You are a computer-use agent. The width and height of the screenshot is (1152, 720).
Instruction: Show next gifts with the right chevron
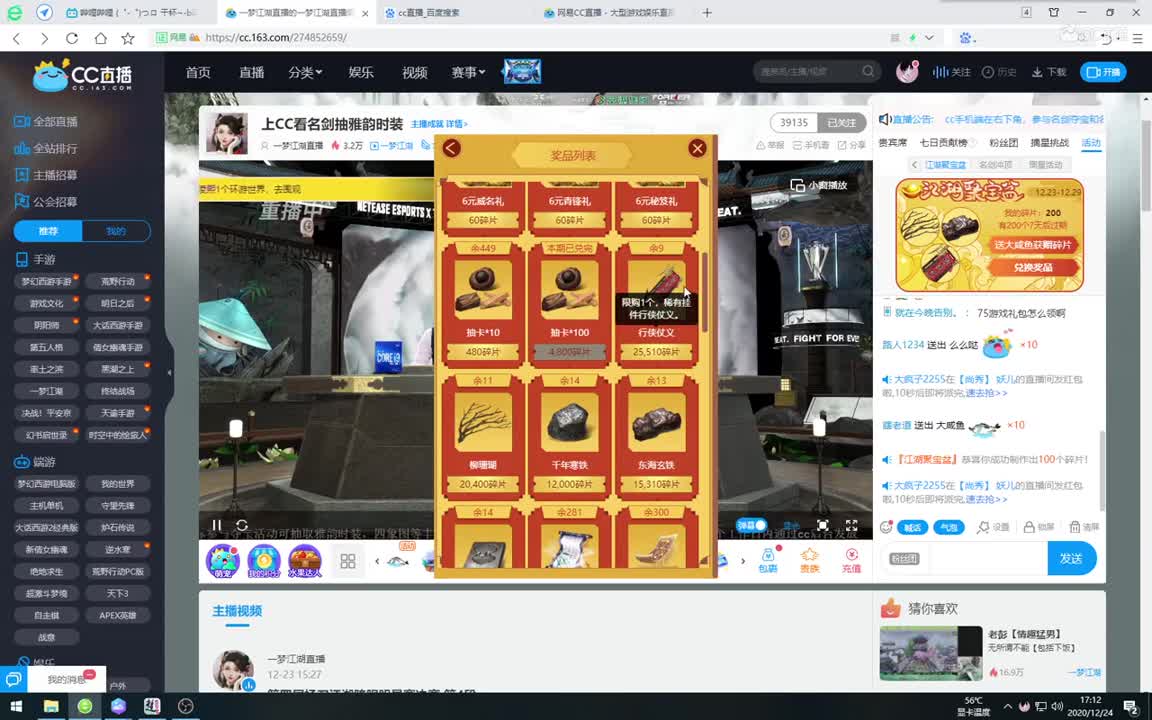[x=743, y=561]
